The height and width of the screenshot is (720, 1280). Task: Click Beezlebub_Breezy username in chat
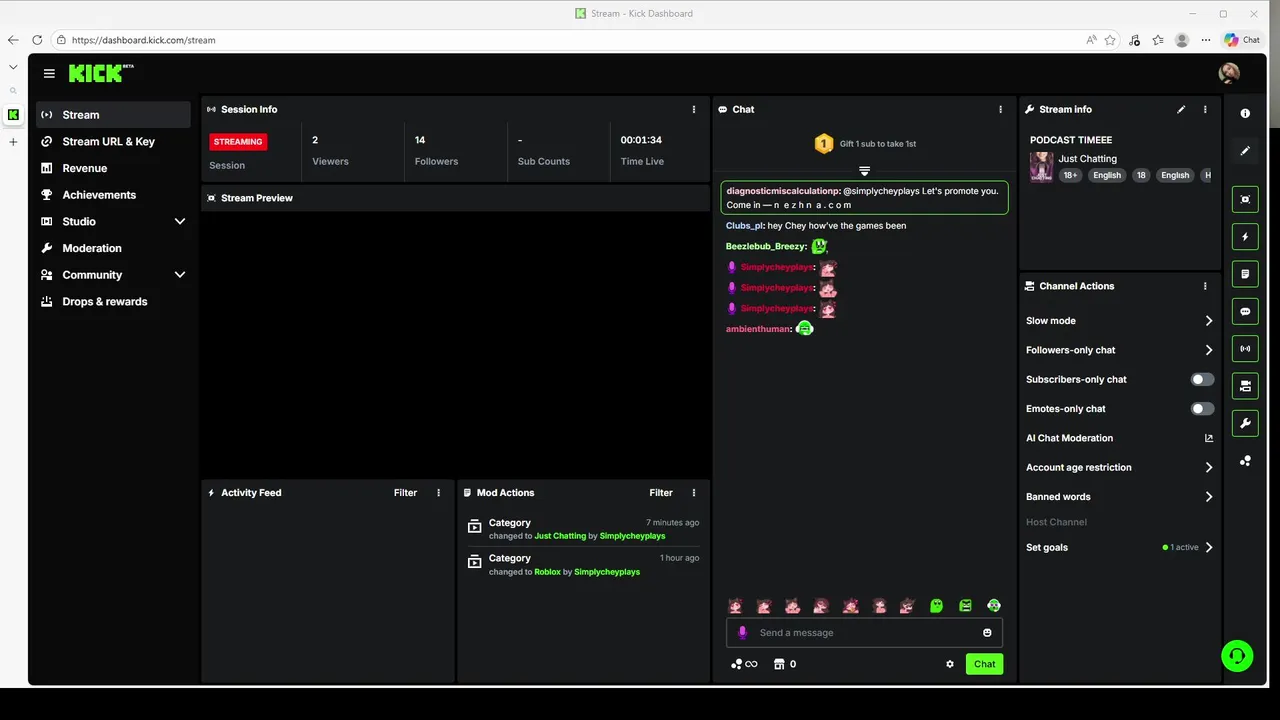pos(765,246)
